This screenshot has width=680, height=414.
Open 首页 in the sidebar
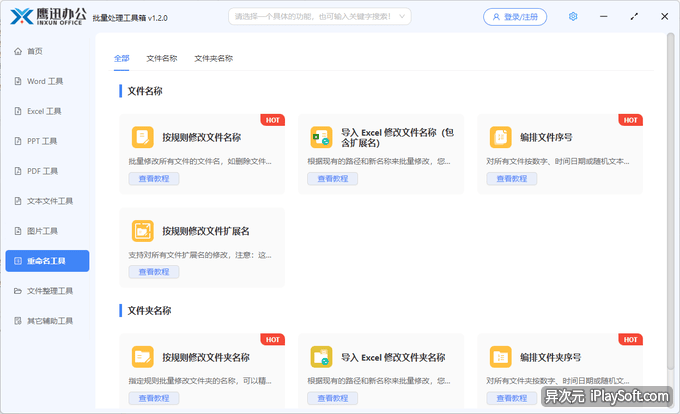pos(47,51)
